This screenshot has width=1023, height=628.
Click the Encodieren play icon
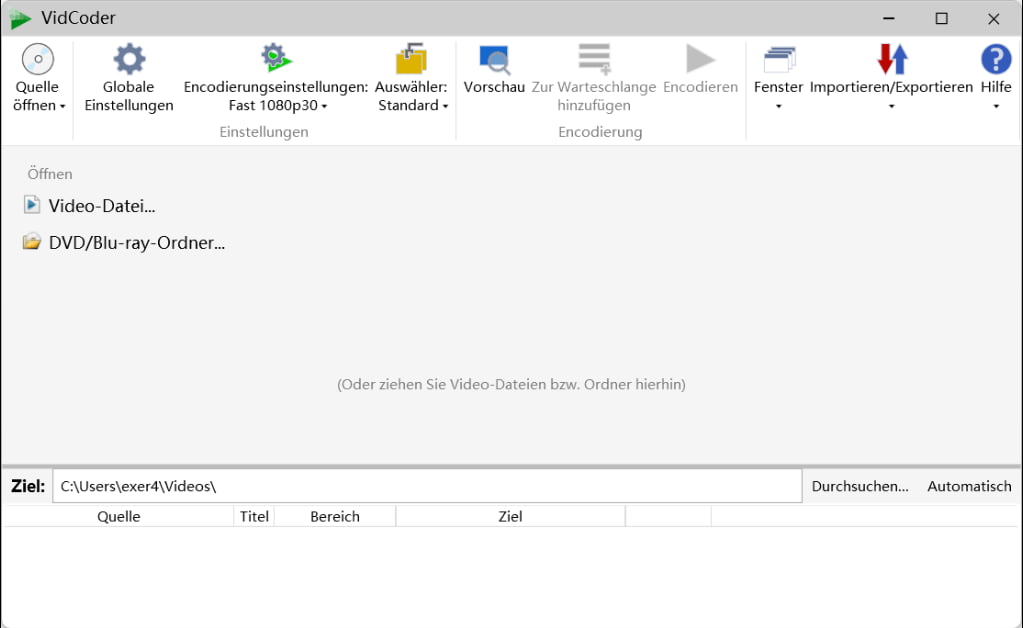coord(700,59)
